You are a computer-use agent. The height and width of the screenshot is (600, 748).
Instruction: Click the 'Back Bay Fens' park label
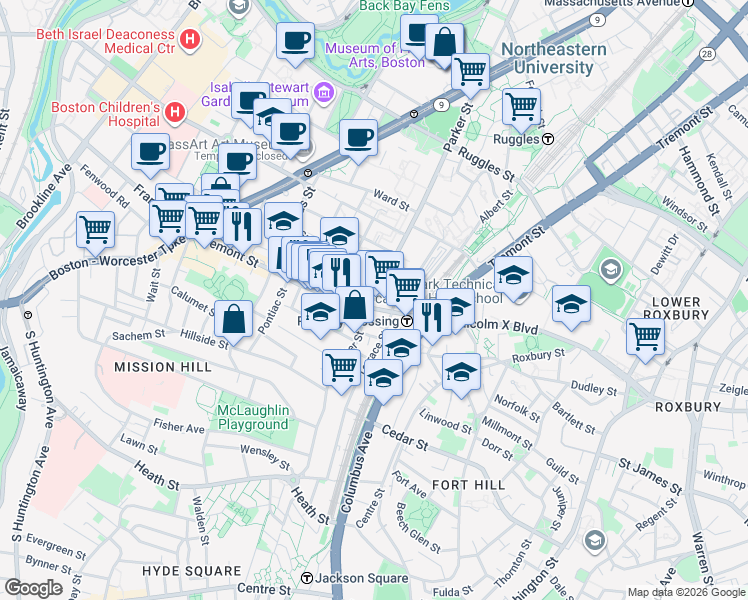(x=405, y=6)
